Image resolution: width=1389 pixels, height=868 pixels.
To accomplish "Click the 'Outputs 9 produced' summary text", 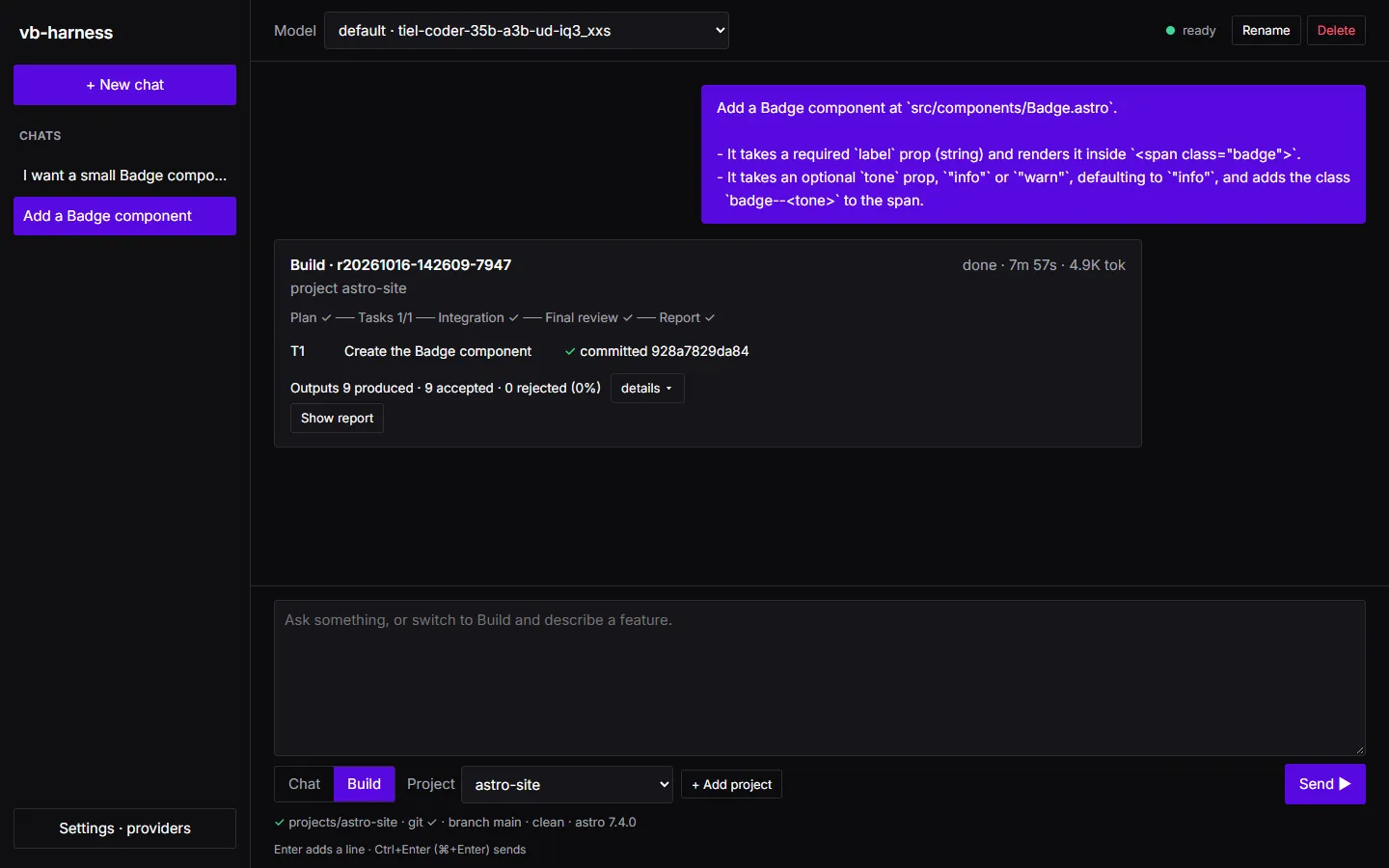I will (x=352, y=389).
